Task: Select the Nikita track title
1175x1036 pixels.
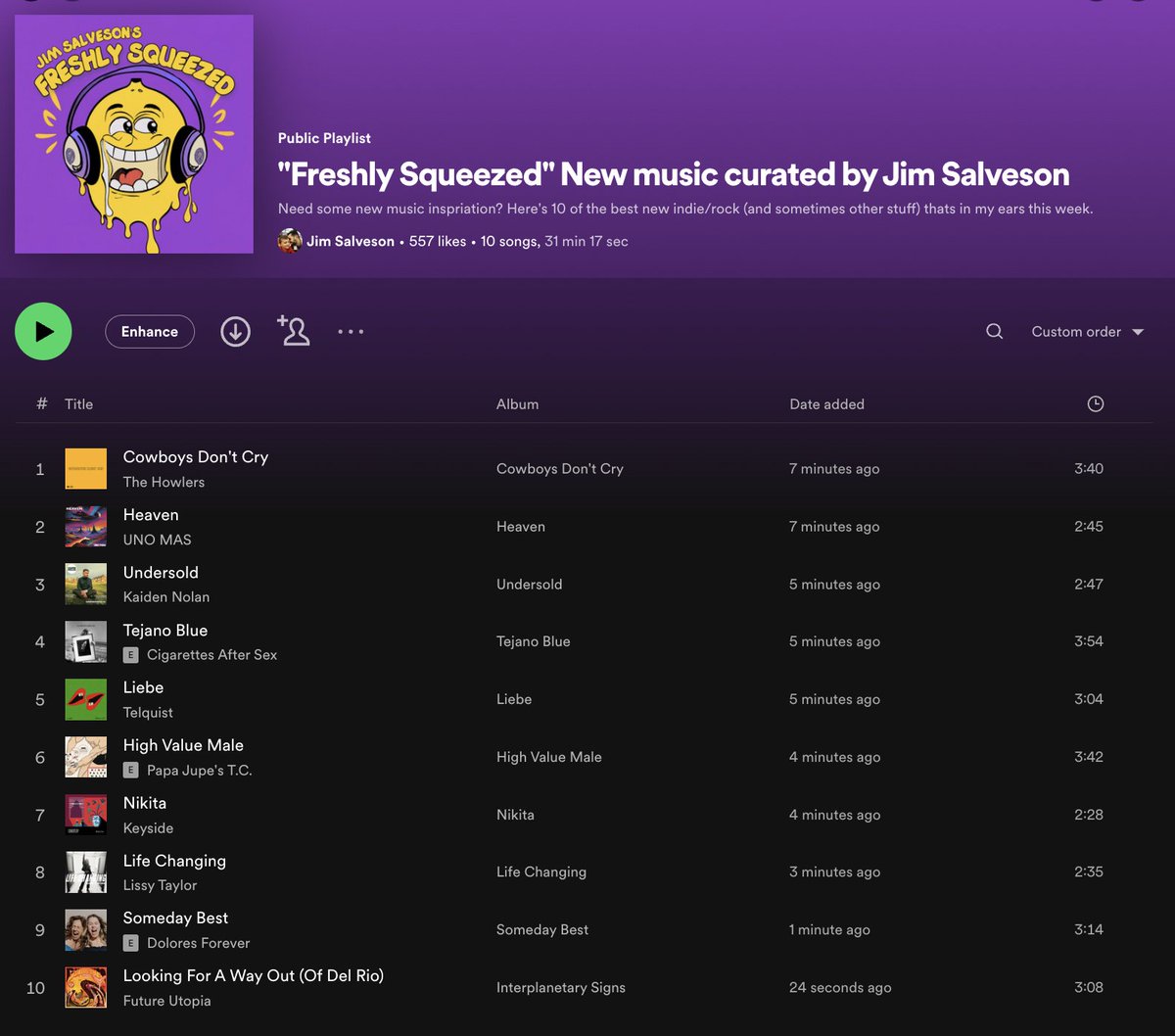Action: click(x=145, y=803)
